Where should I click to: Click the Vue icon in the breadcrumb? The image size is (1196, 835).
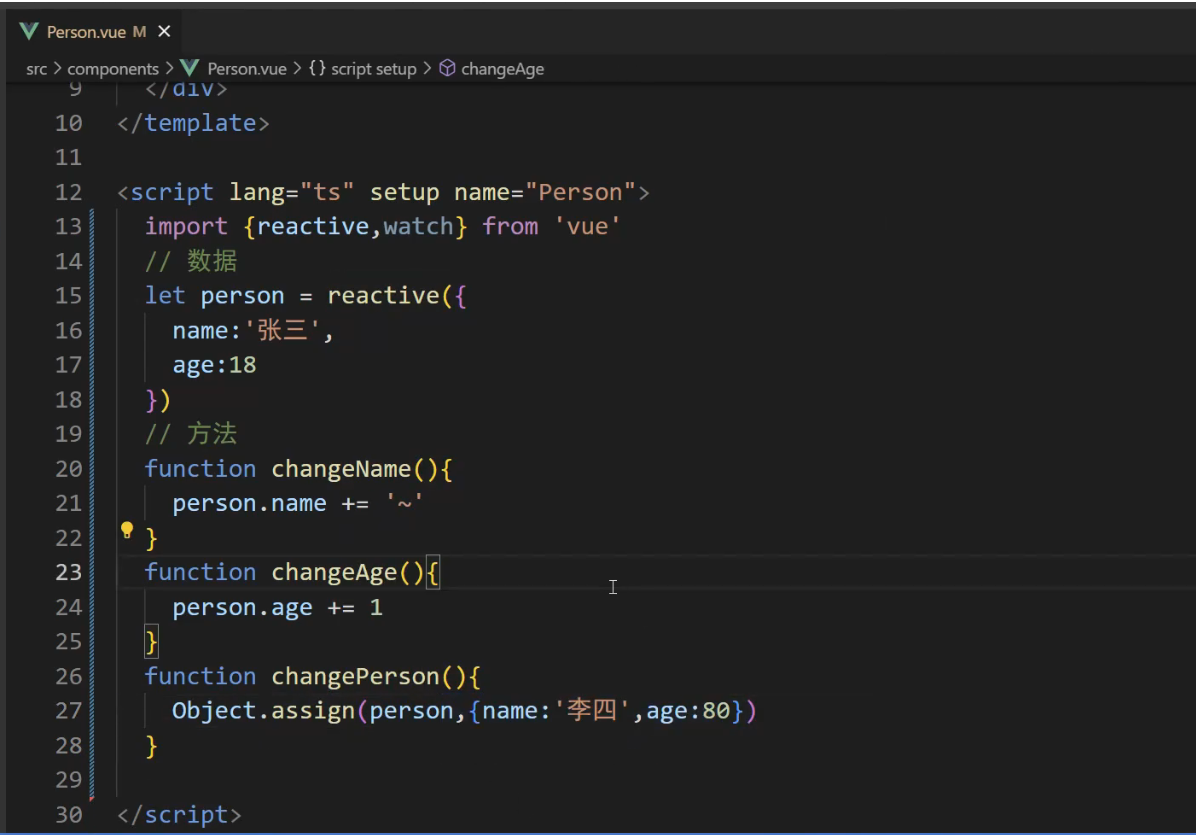(190, 68)
